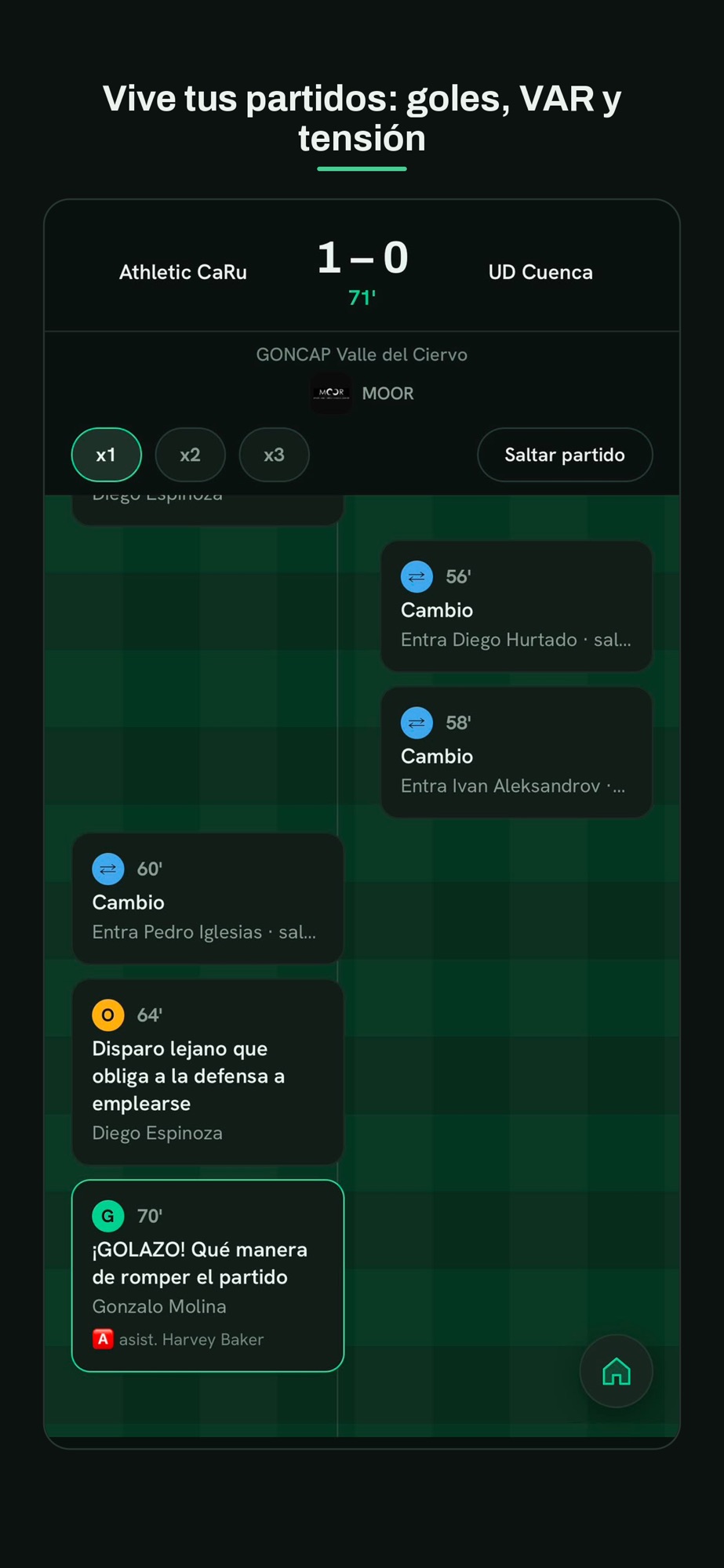Select x1 playback speed
This screenshot has height=1568, width=724.
pyautogui.click(x=107, y=455)
